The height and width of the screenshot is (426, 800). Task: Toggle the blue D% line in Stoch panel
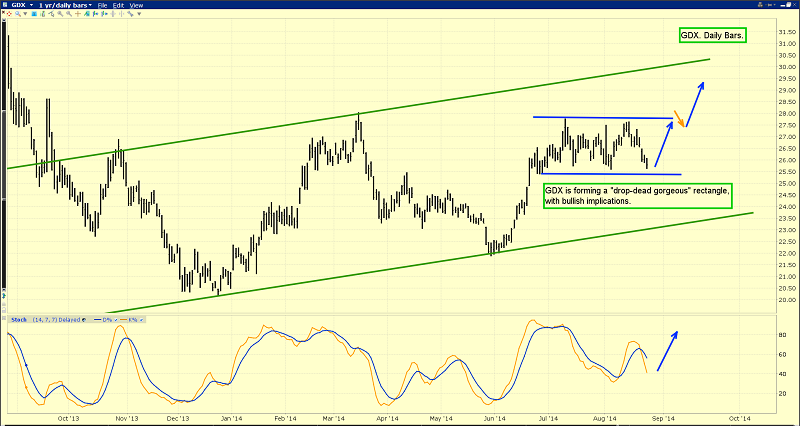click(105, 320)
